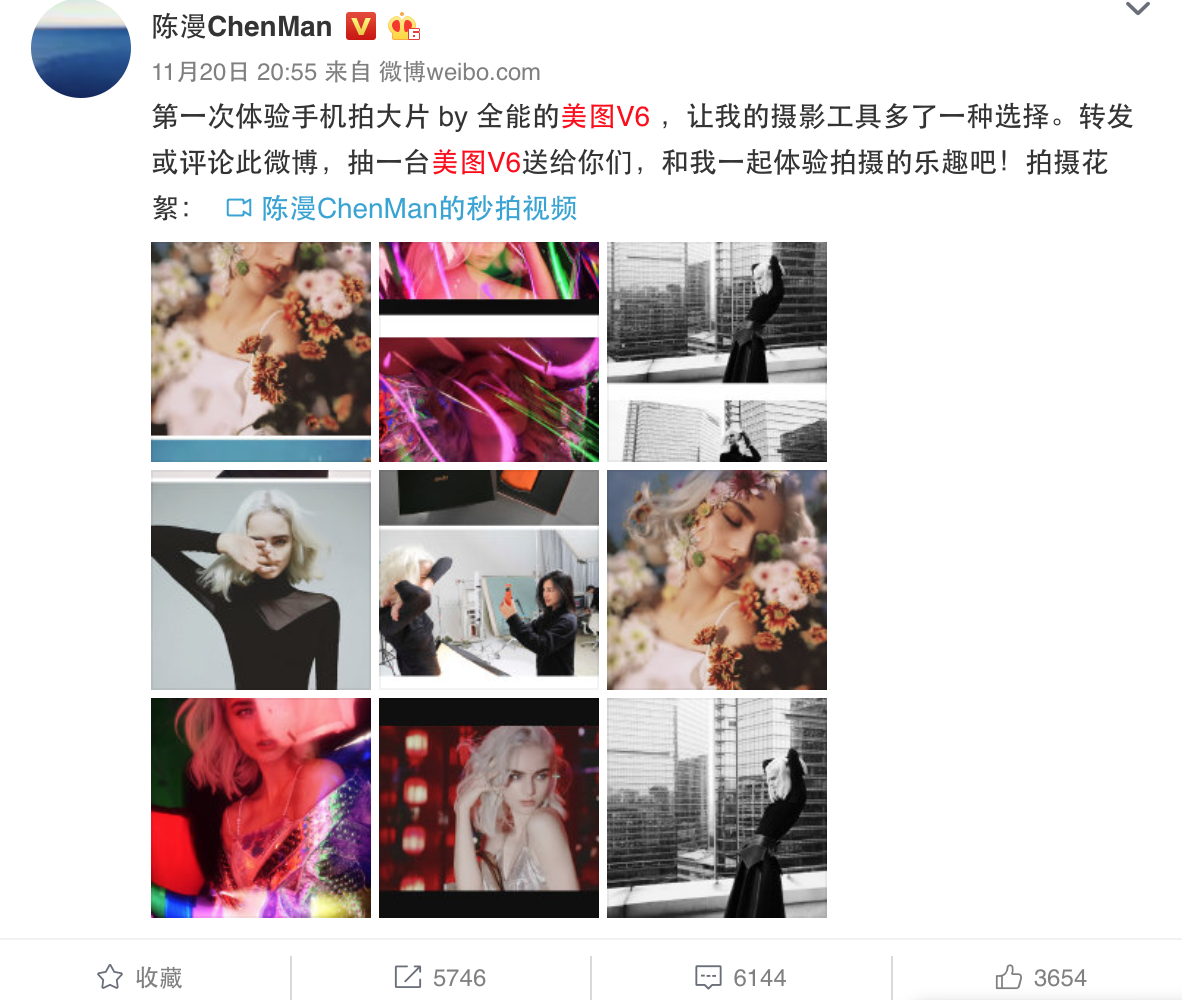1182x1000 pixels.
Task: Play 陈漫ChenMan的秒拍视频 video link
Action: pyautogui.click(x=419, y=208)
